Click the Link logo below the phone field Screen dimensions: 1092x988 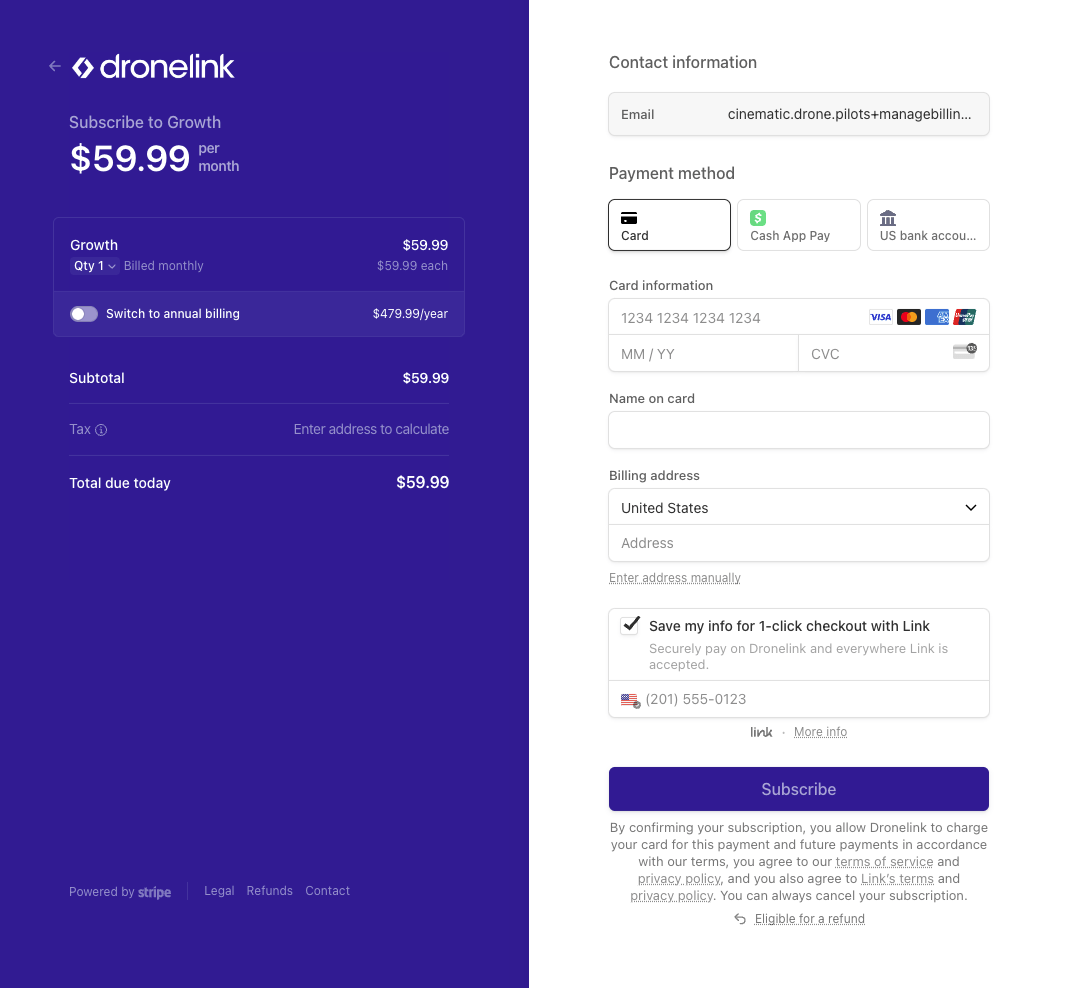point(761,732)
